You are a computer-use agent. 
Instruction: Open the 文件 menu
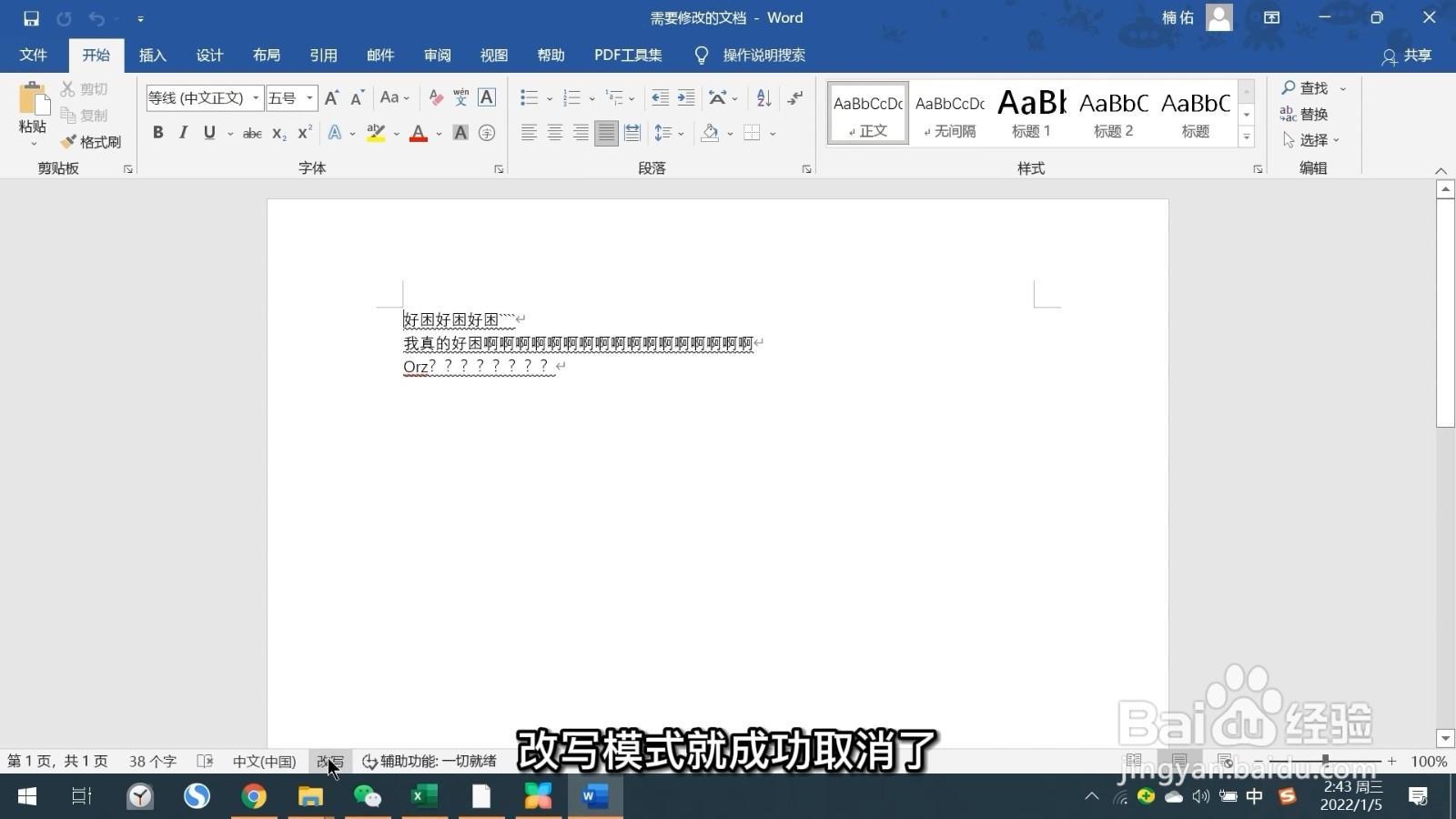[34, 56]
